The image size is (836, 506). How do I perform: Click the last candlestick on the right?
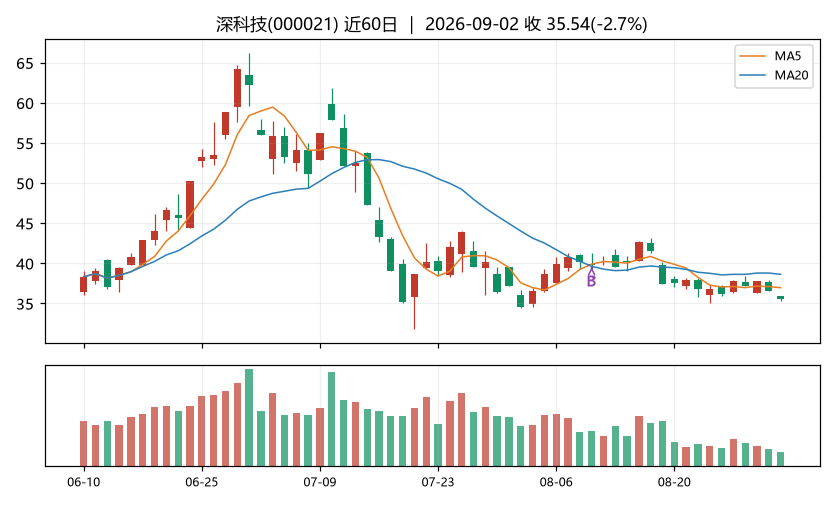[781, 298]
